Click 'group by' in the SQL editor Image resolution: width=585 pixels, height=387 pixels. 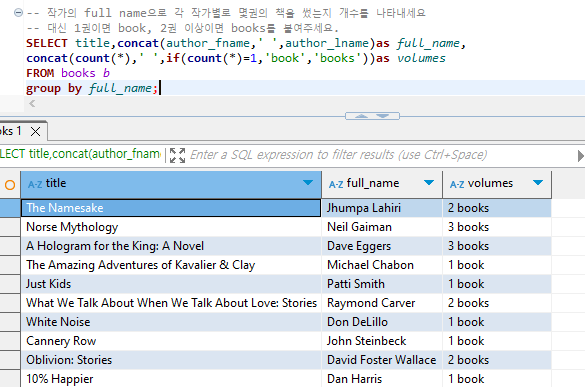coord(54,88)
